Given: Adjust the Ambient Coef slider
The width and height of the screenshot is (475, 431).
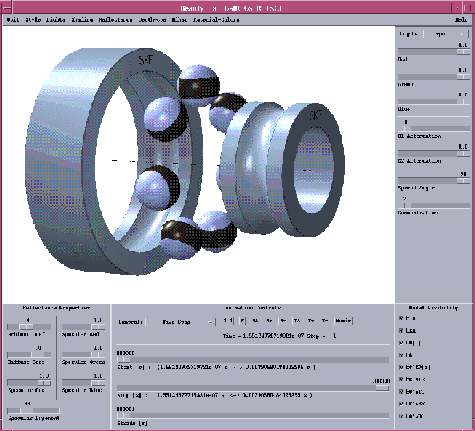Looking at the screenshot, I should click(29, 327).
